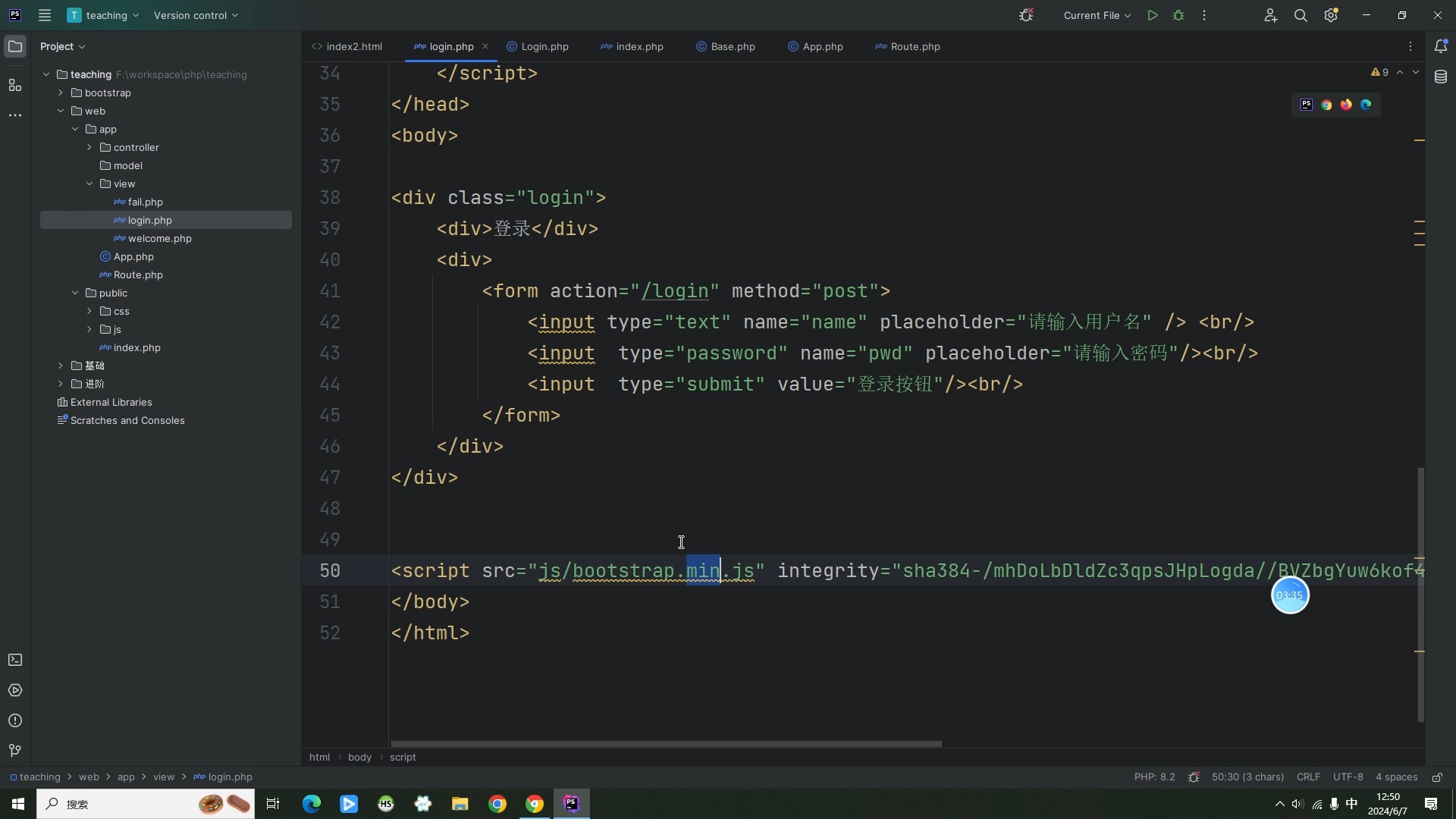Open the Structure tool window
The height and width of the screenshot is (819, 1456).
15,86
